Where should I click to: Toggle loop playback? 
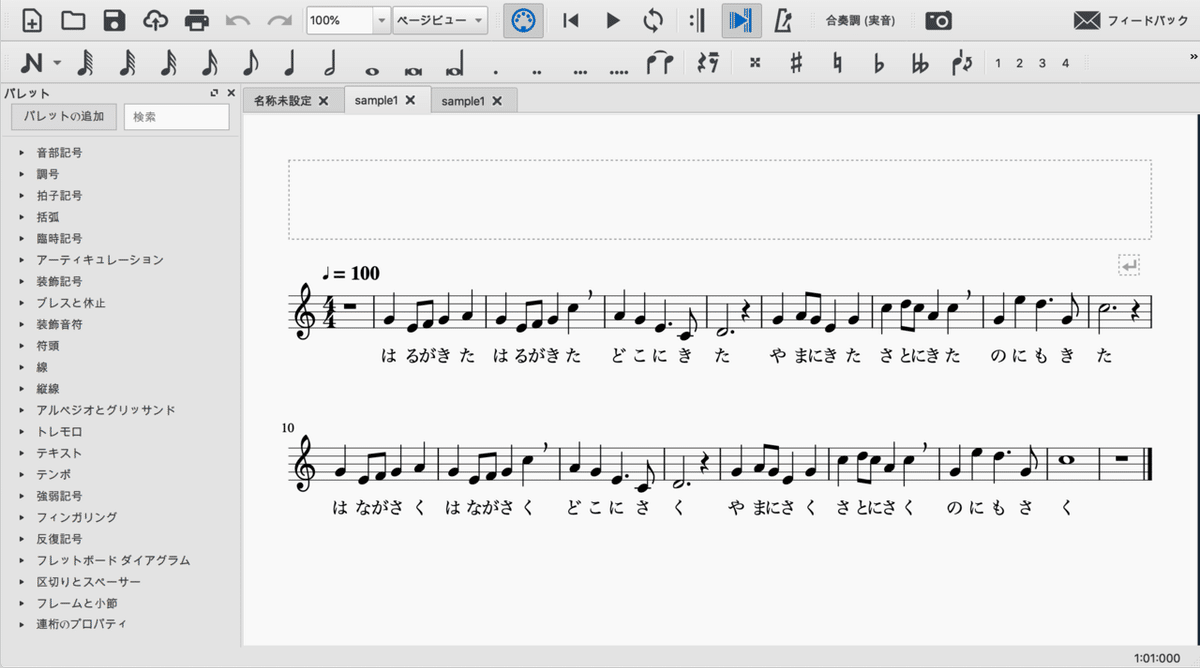pyautogui.click(x=653, y=20)
